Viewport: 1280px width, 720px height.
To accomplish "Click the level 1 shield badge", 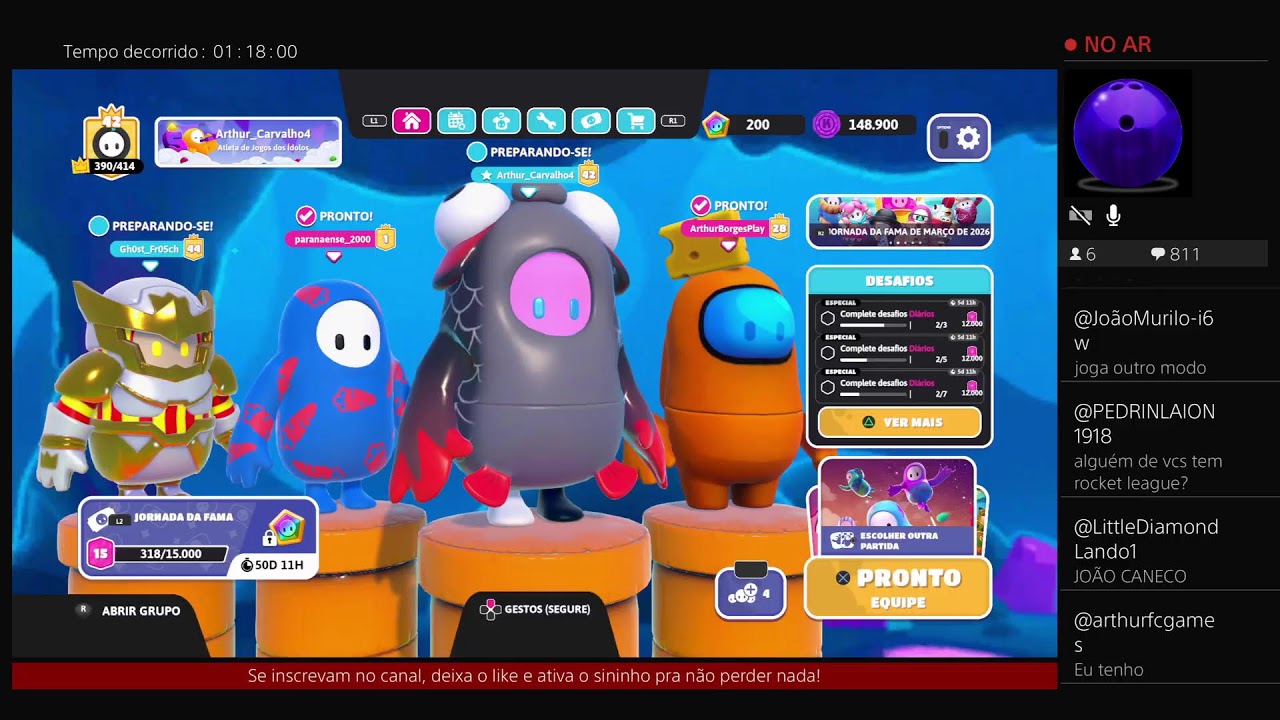I will [385, 239].
